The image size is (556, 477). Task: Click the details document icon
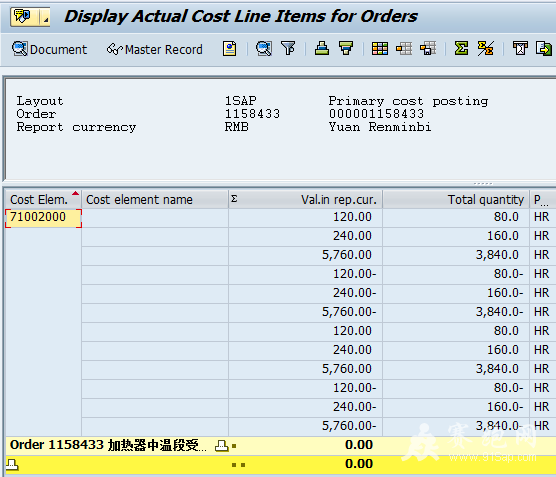229,49
